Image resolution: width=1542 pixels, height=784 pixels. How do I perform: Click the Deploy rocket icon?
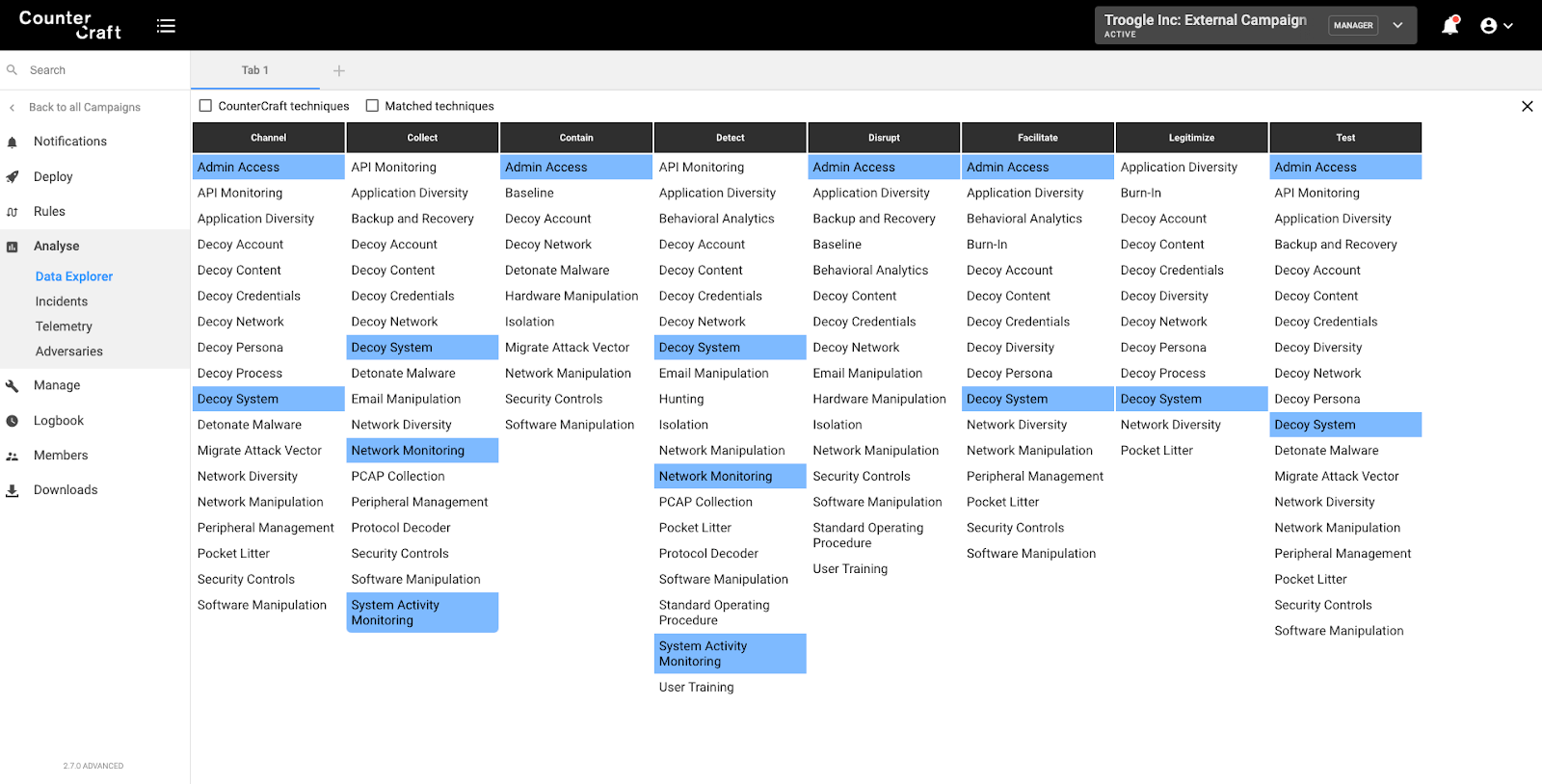coord(13,177)
